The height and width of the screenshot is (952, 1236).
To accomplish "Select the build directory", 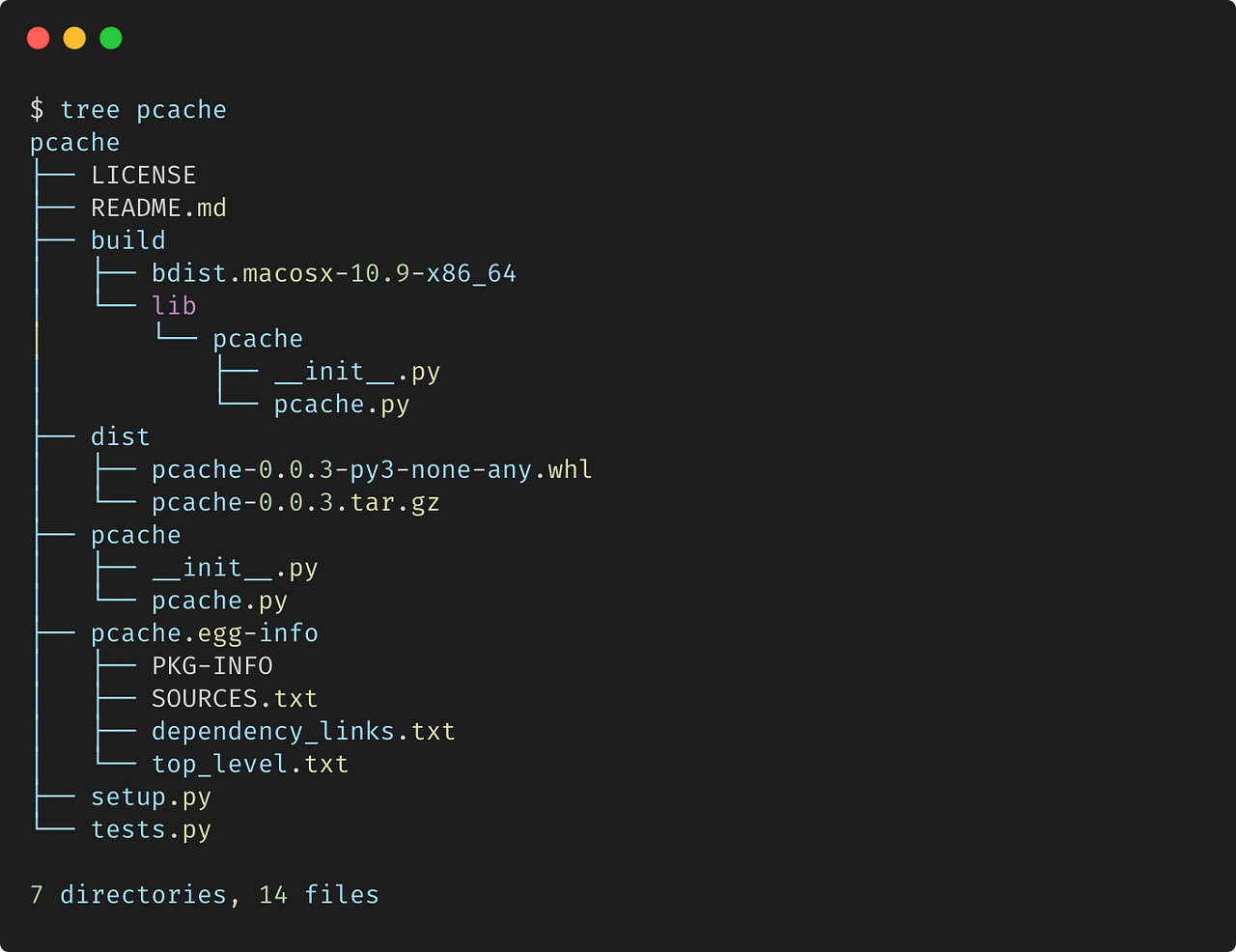I will [127, 239].
